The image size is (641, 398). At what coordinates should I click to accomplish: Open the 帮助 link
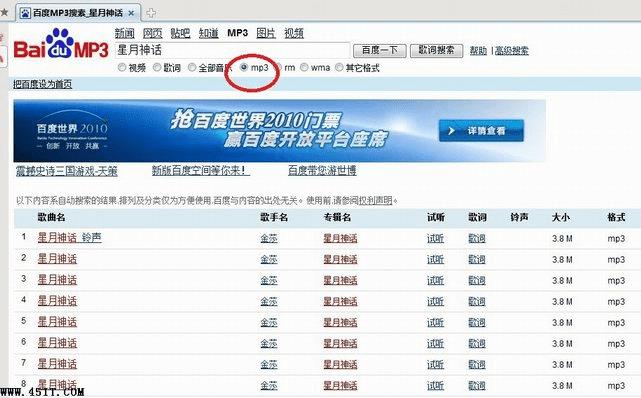pos(478,51)
